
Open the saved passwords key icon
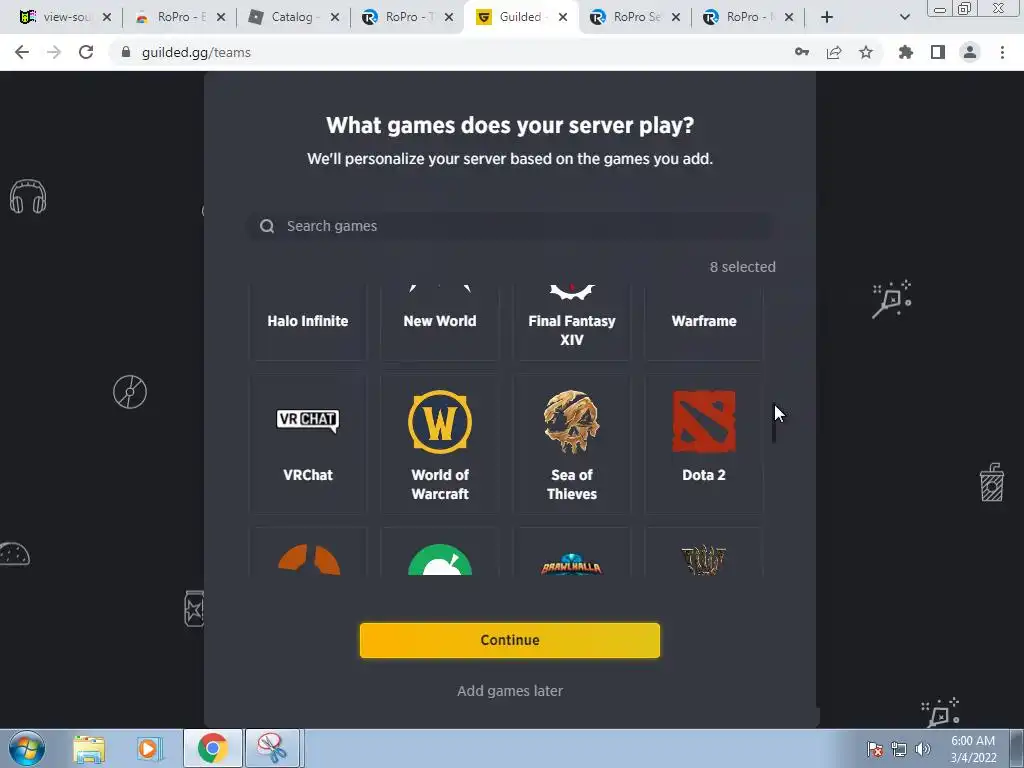pyautogui.click(x=802, y=52)
